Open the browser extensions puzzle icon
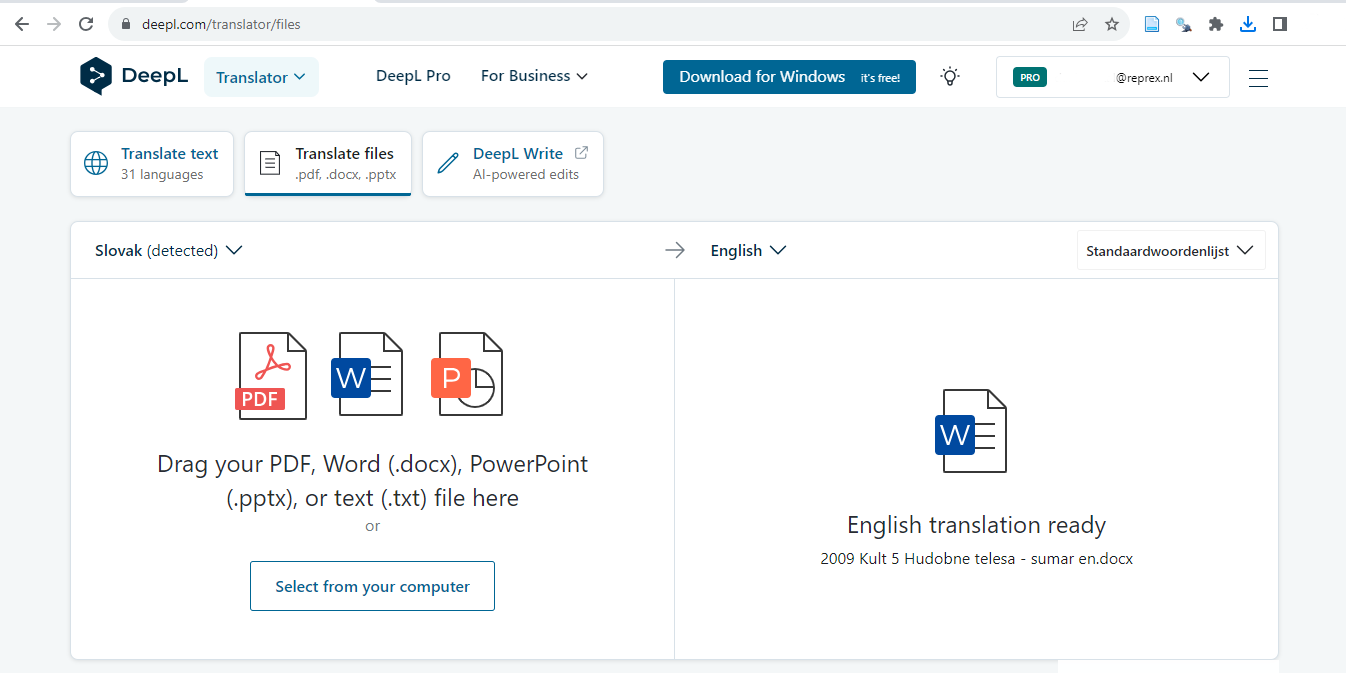The height and width of the screenshot is (673, 1346). pos(1215,24)
